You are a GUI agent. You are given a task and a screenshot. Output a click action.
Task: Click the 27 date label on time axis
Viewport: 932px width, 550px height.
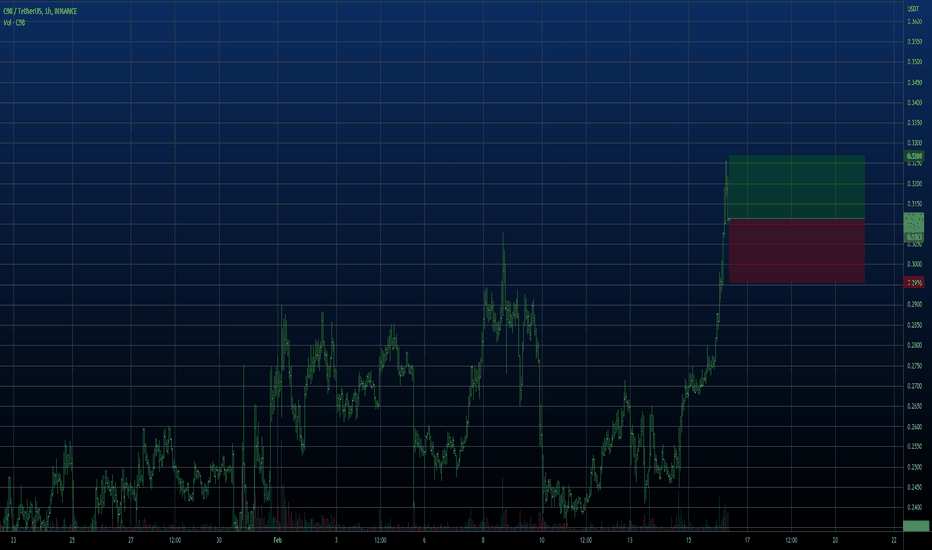pos(131,540)
